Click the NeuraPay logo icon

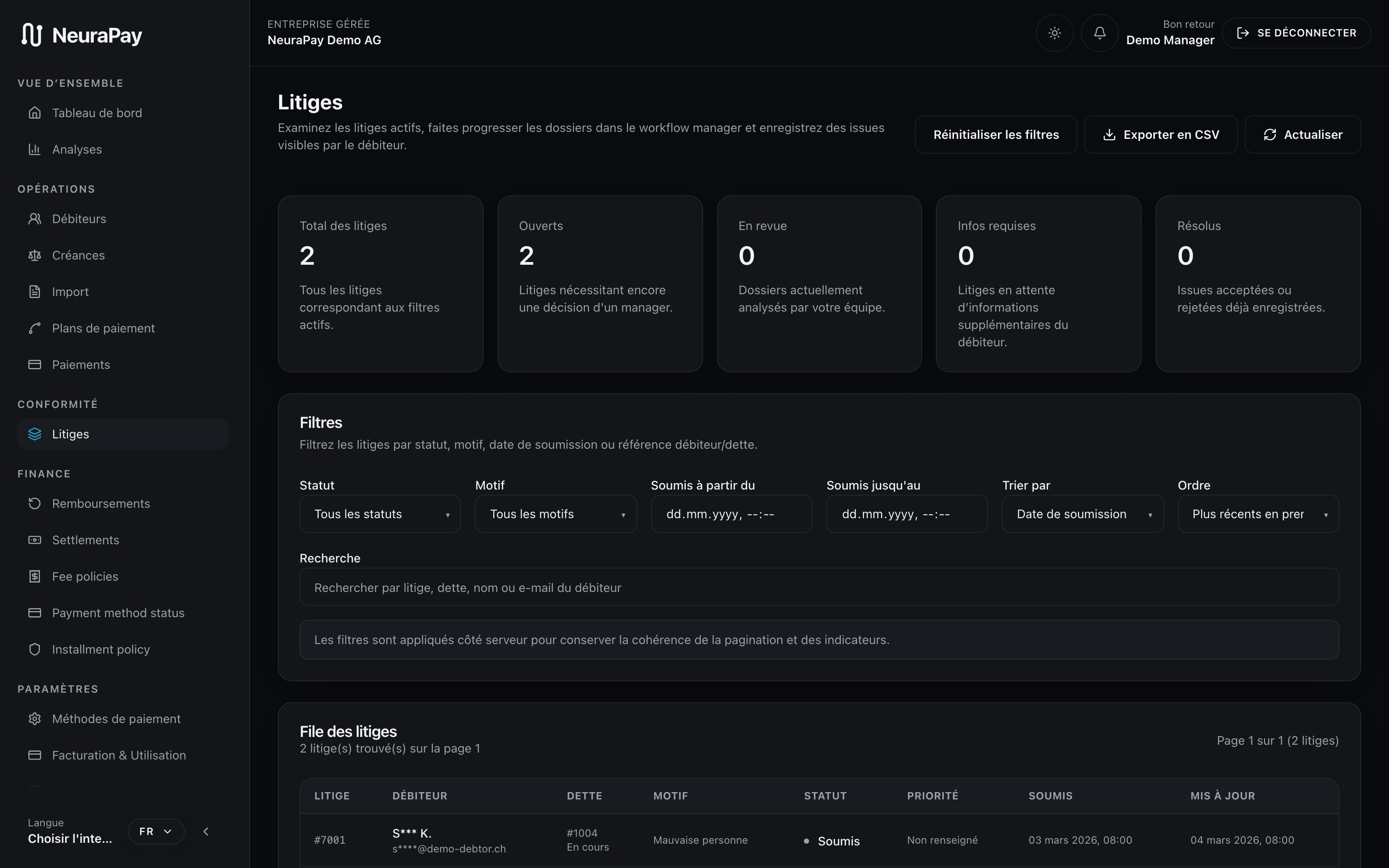click(x=32, y=35)
